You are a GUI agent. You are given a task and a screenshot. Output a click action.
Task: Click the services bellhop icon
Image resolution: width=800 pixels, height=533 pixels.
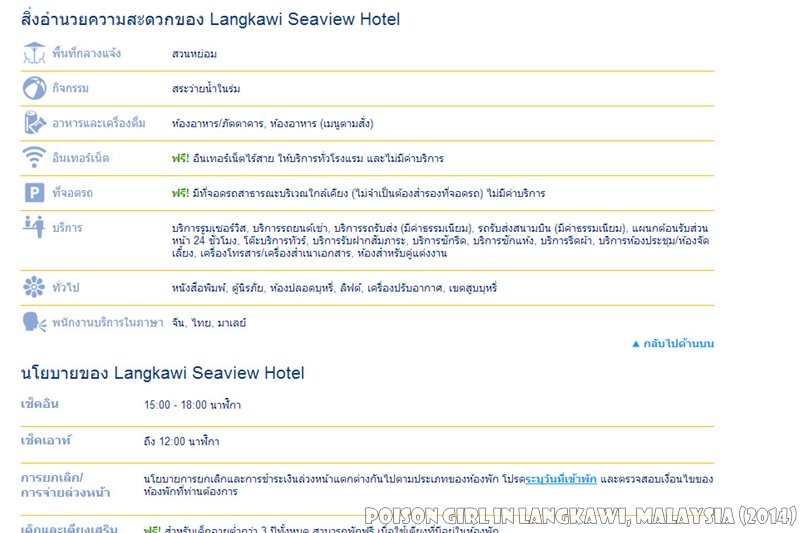click(34, 226)
